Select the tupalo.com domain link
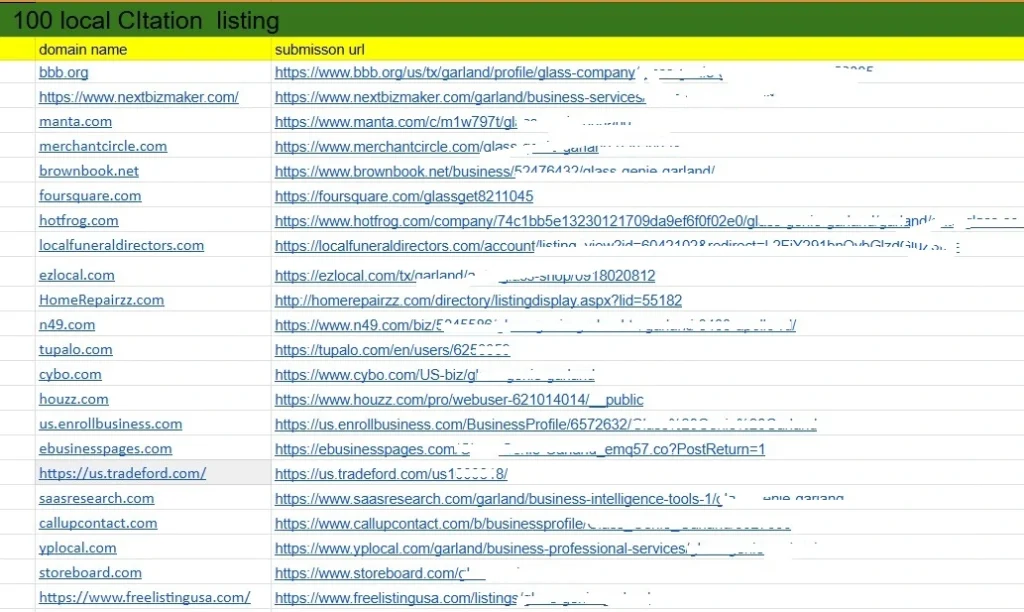1024x612 pixels. (x=75, y=350)
